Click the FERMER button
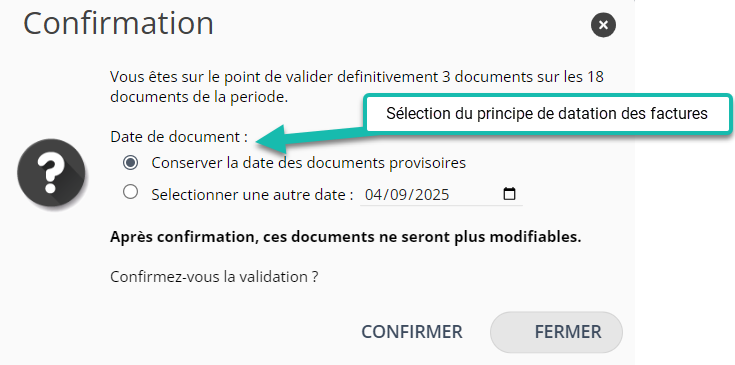Image resolution: width=735 pixels, height=365 pixels. pyautogui.click(x=556, y=332)
